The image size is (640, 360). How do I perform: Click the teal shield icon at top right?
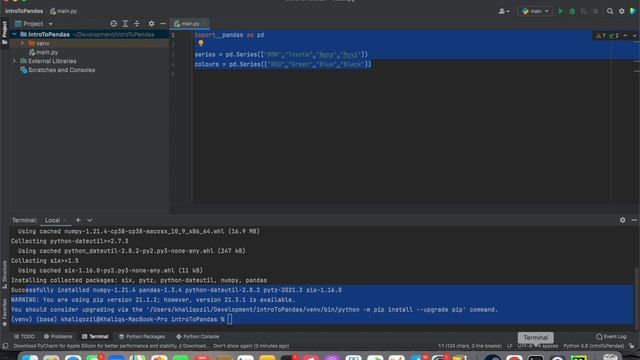point(633,11)
